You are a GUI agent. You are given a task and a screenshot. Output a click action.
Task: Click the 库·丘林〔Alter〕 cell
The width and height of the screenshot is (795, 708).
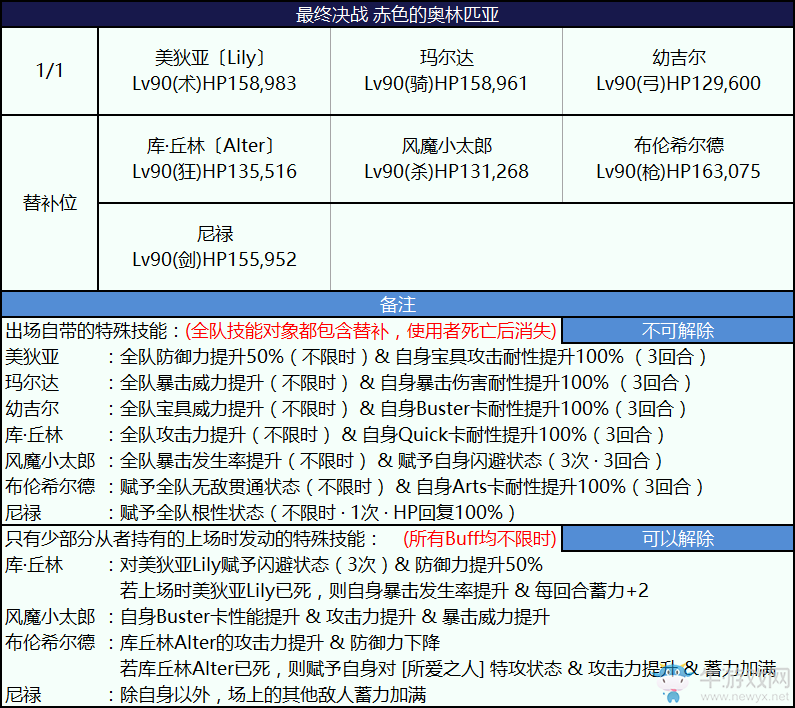(214, 159)
